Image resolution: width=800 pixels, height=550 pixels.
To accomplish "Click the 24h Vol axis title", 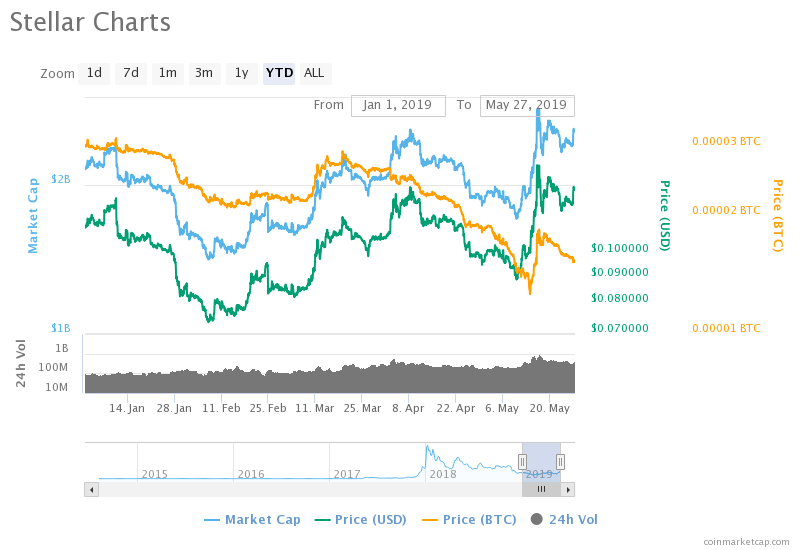I will pyautogui.click(x=20, y=364).
